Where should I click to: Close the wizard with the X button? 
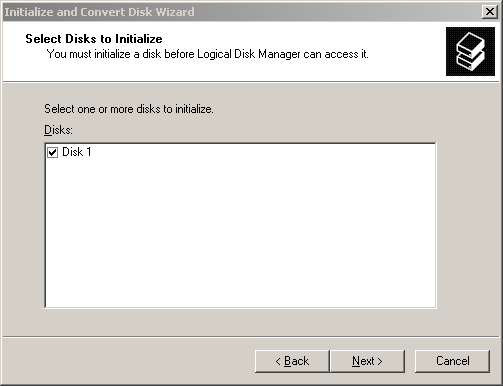pyautogui.click(x=490, y=12)
